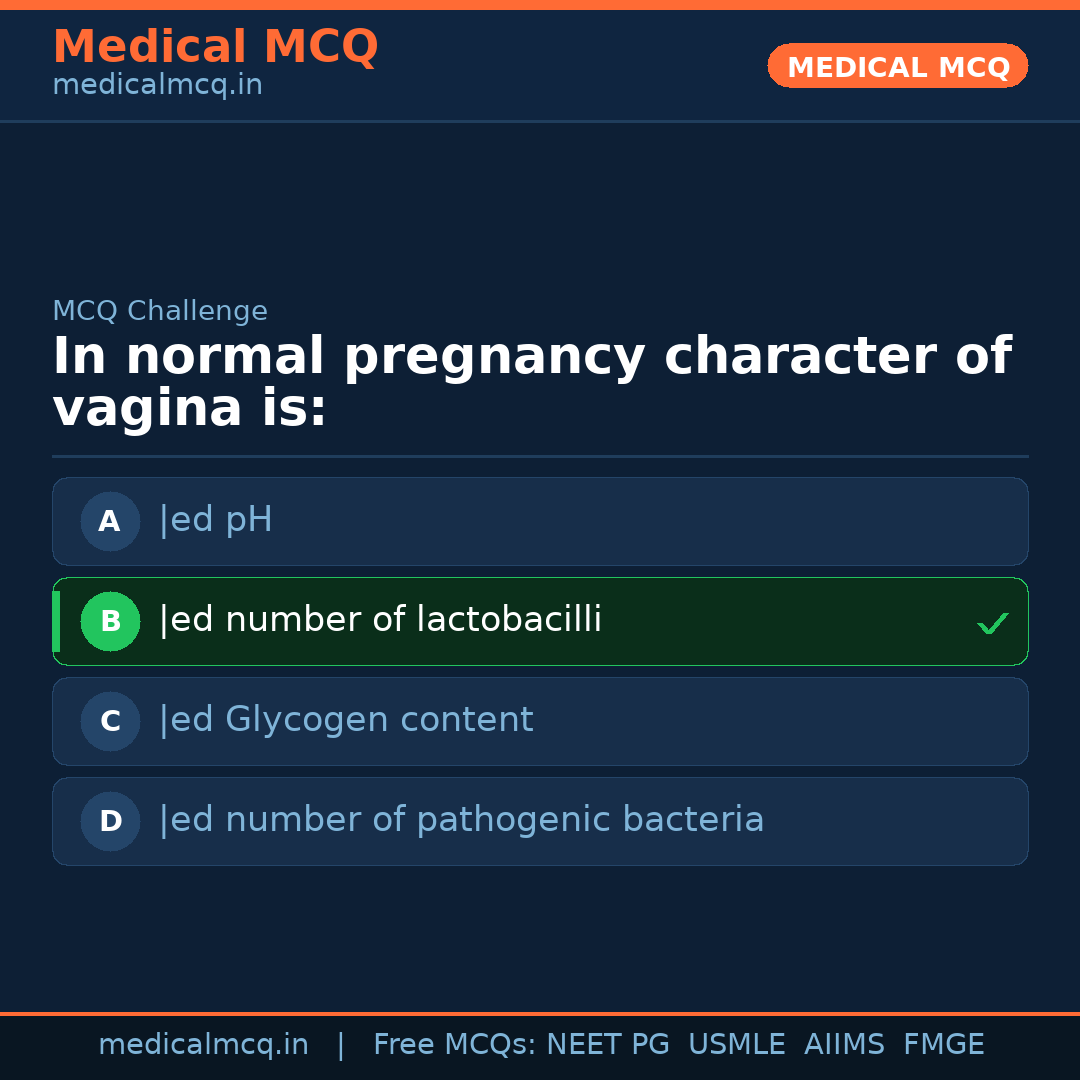Switch to the NEET PG section
The height and width of the screenshot is (1080, 1080).
point(607,1044)
